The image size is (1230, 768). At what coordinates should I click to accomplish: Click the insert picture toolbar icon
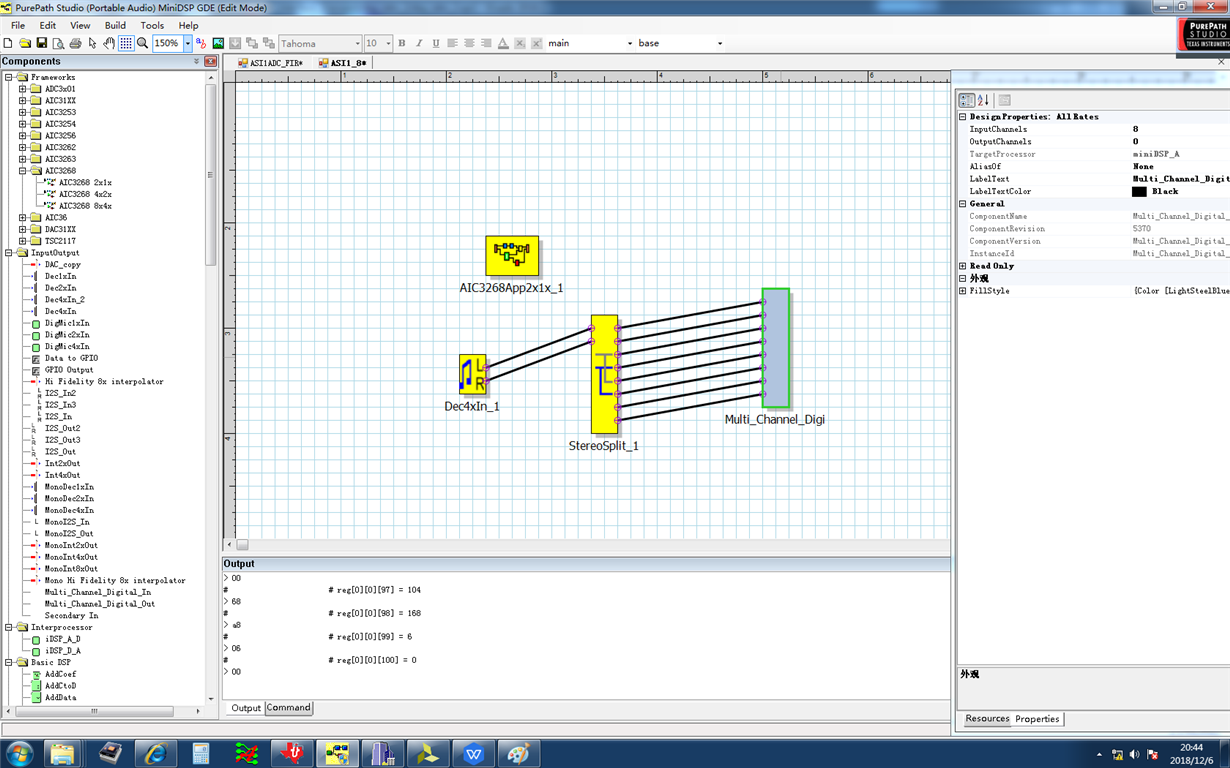(218, 44)
